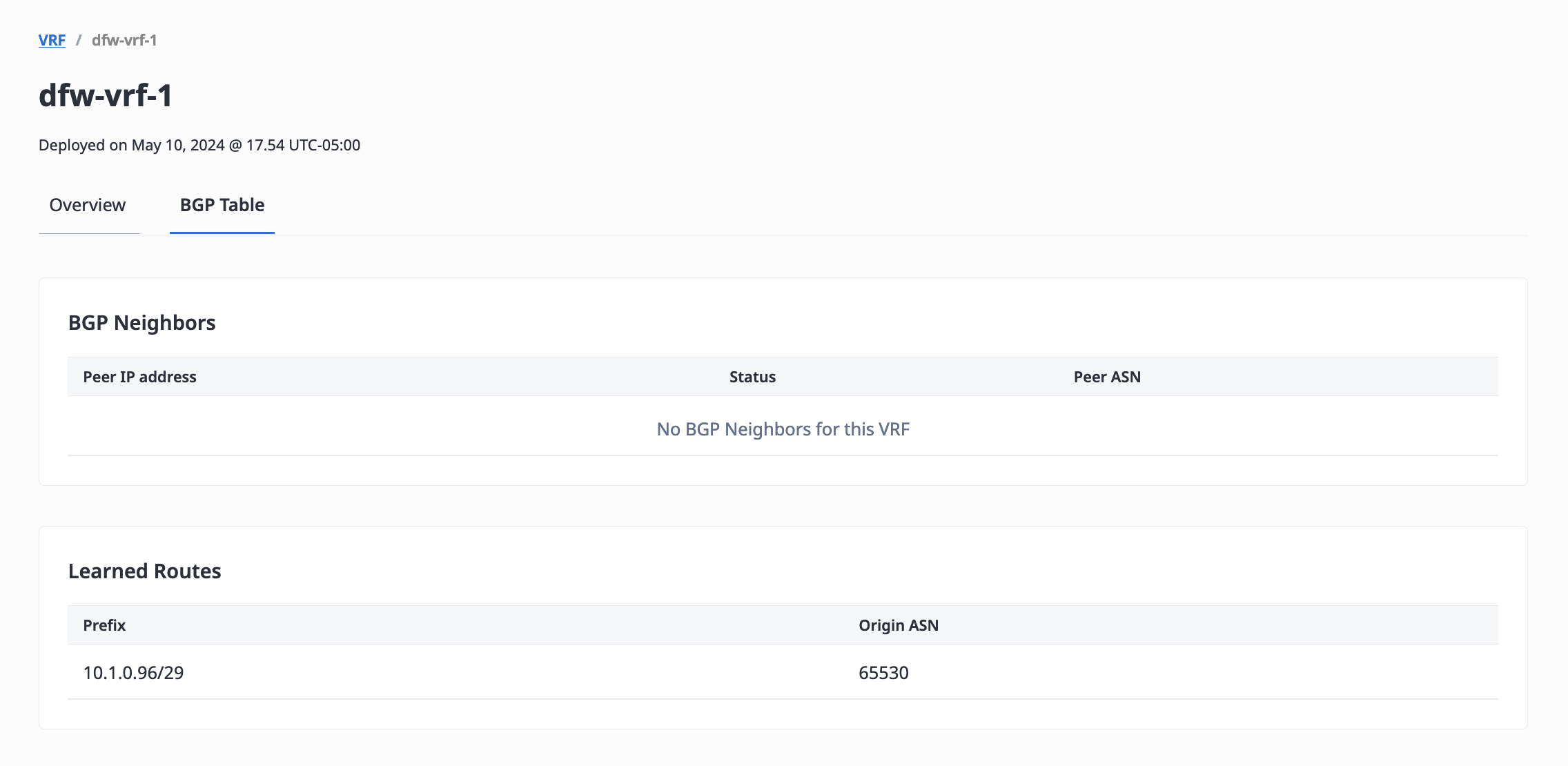The image size is (1568, 766).
Task: Click the Learned Routes table row
Action: (783, 672)
